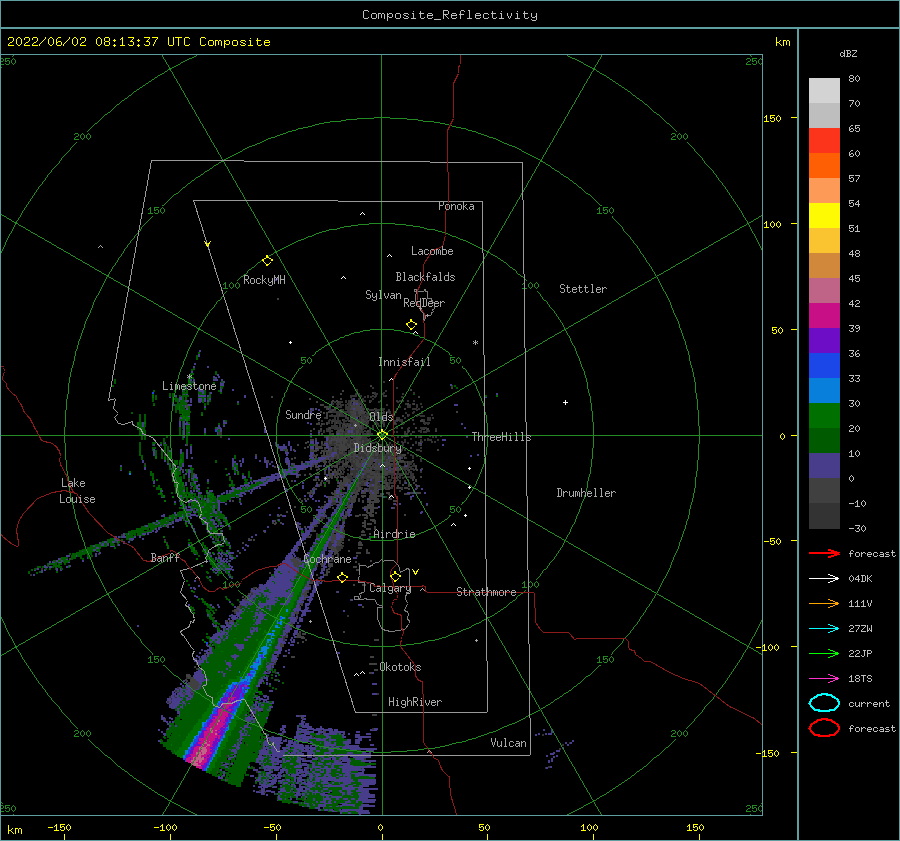Click the Airdrie city label
This screenshot has width=900, height=841.
click(394, 534)
